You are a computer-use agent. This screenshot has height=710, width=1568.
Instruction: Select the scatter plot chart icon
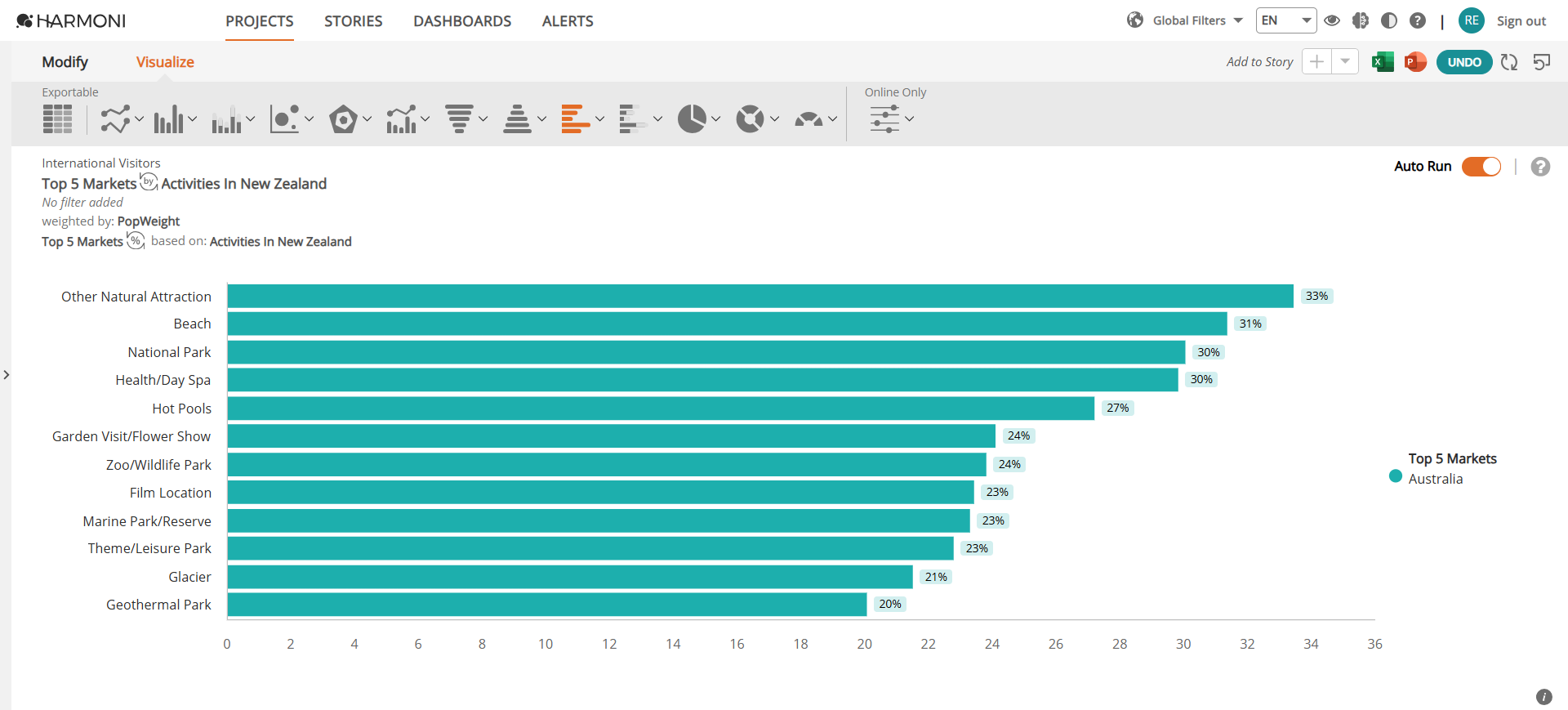tap(285, 119)
